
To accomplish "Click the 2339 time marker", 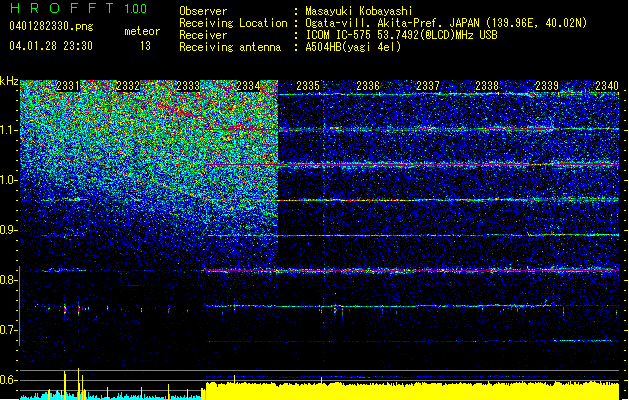I will point(548,86).
